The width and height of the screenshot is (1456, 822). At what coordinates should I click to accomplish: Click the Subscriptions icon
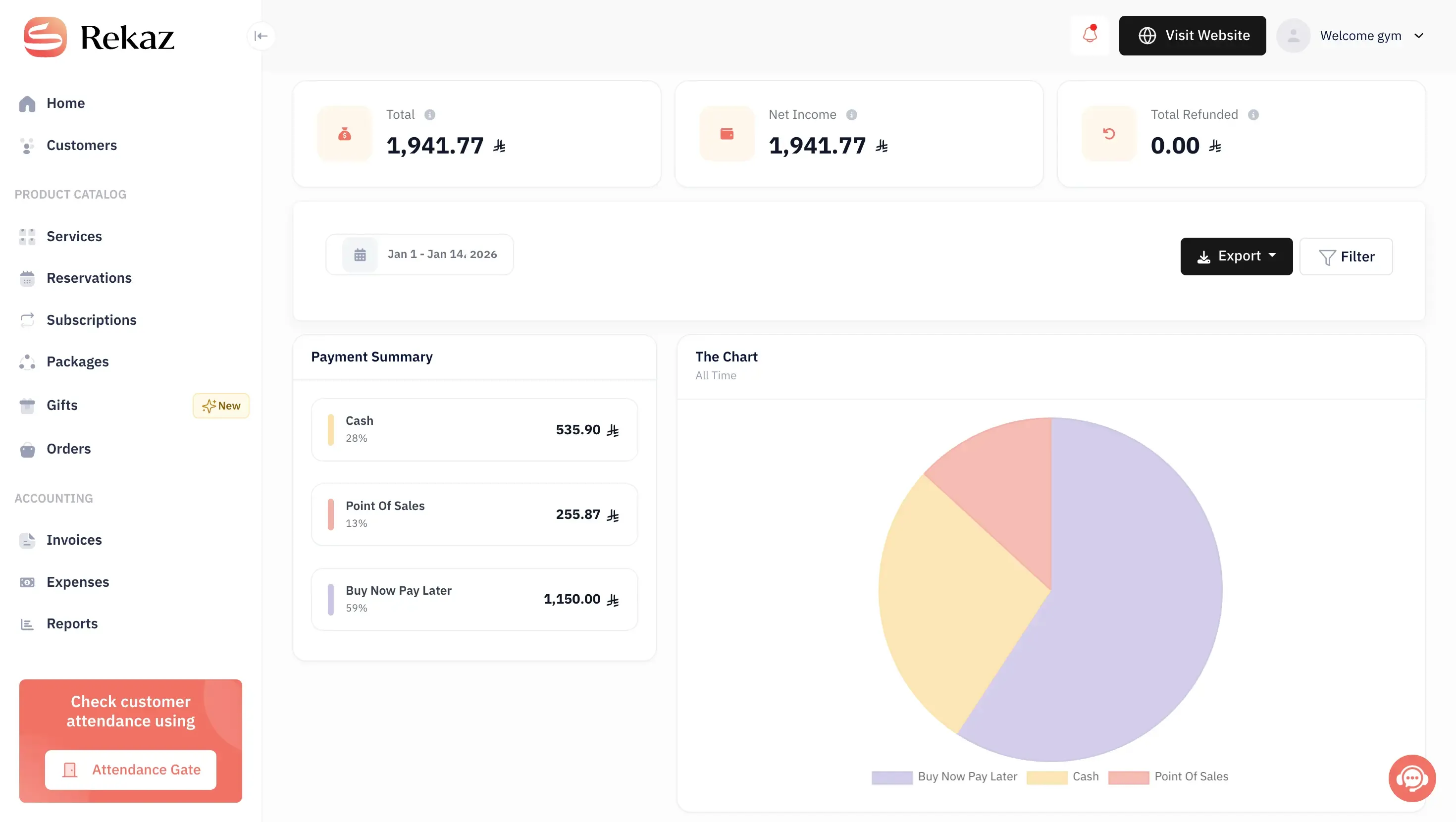[27, 320]
